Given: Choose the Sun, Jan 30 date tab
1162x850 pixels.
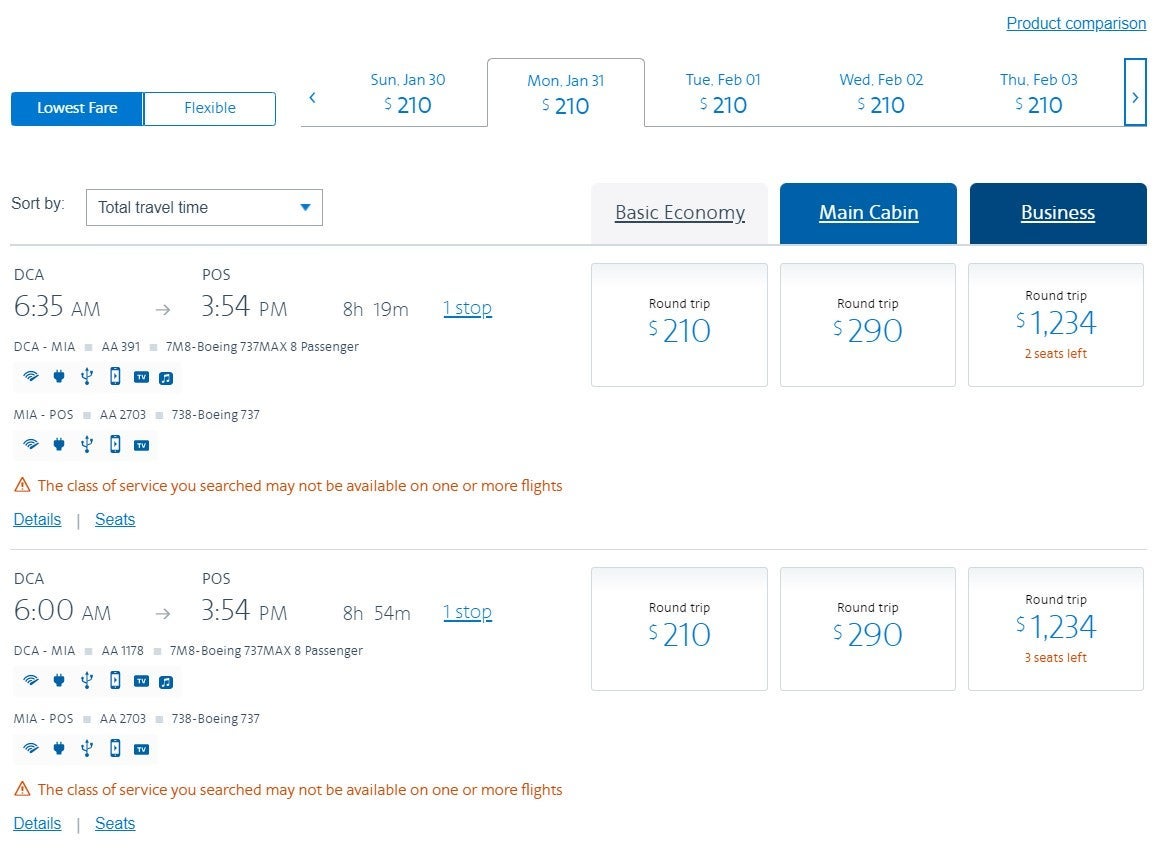Looking at the screenshot, I should pyautogui.click(x=408, y=93).
